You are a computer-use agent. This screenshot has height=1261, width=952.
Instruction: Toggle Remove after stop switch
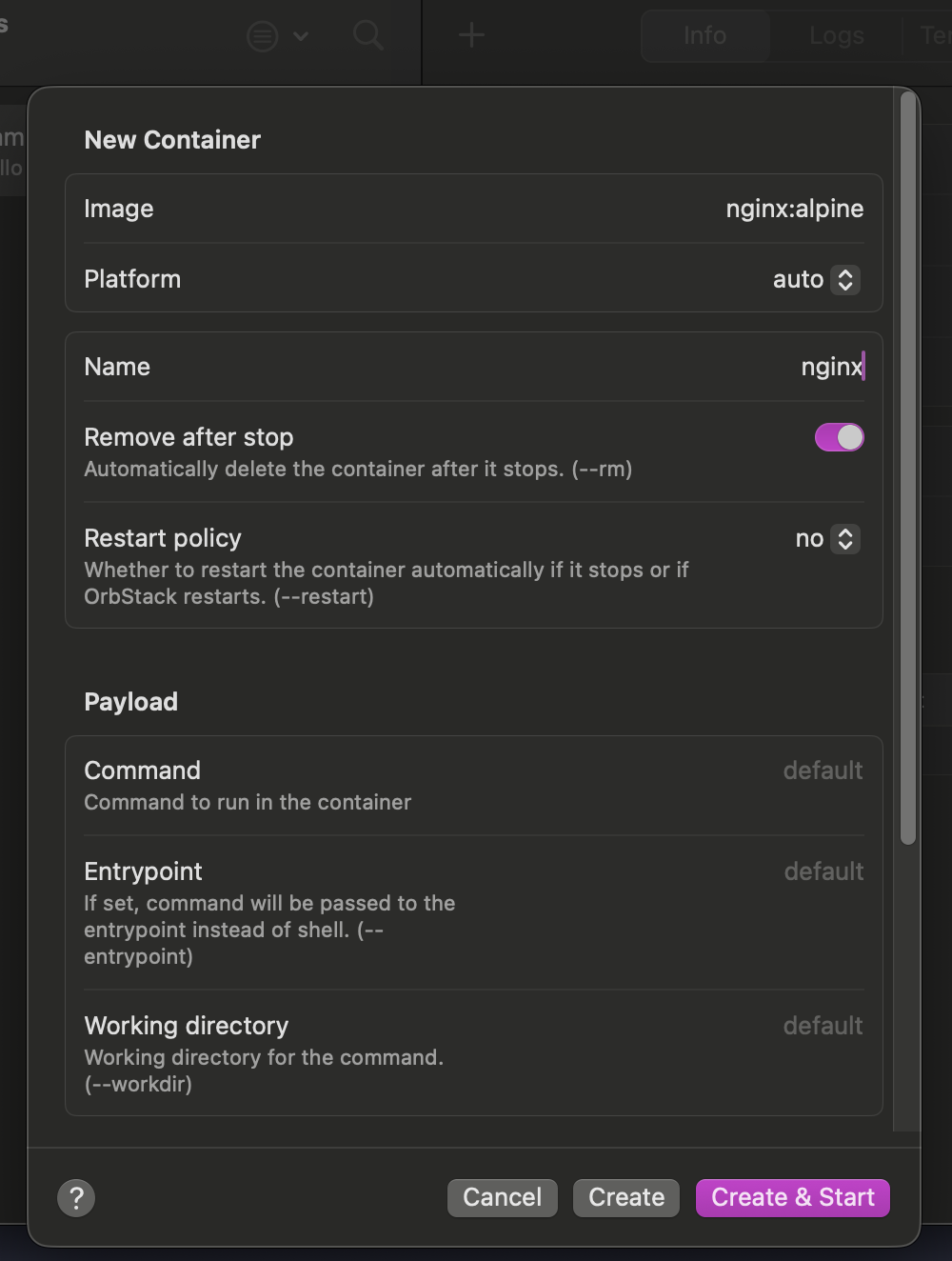[x=839, y=437]
